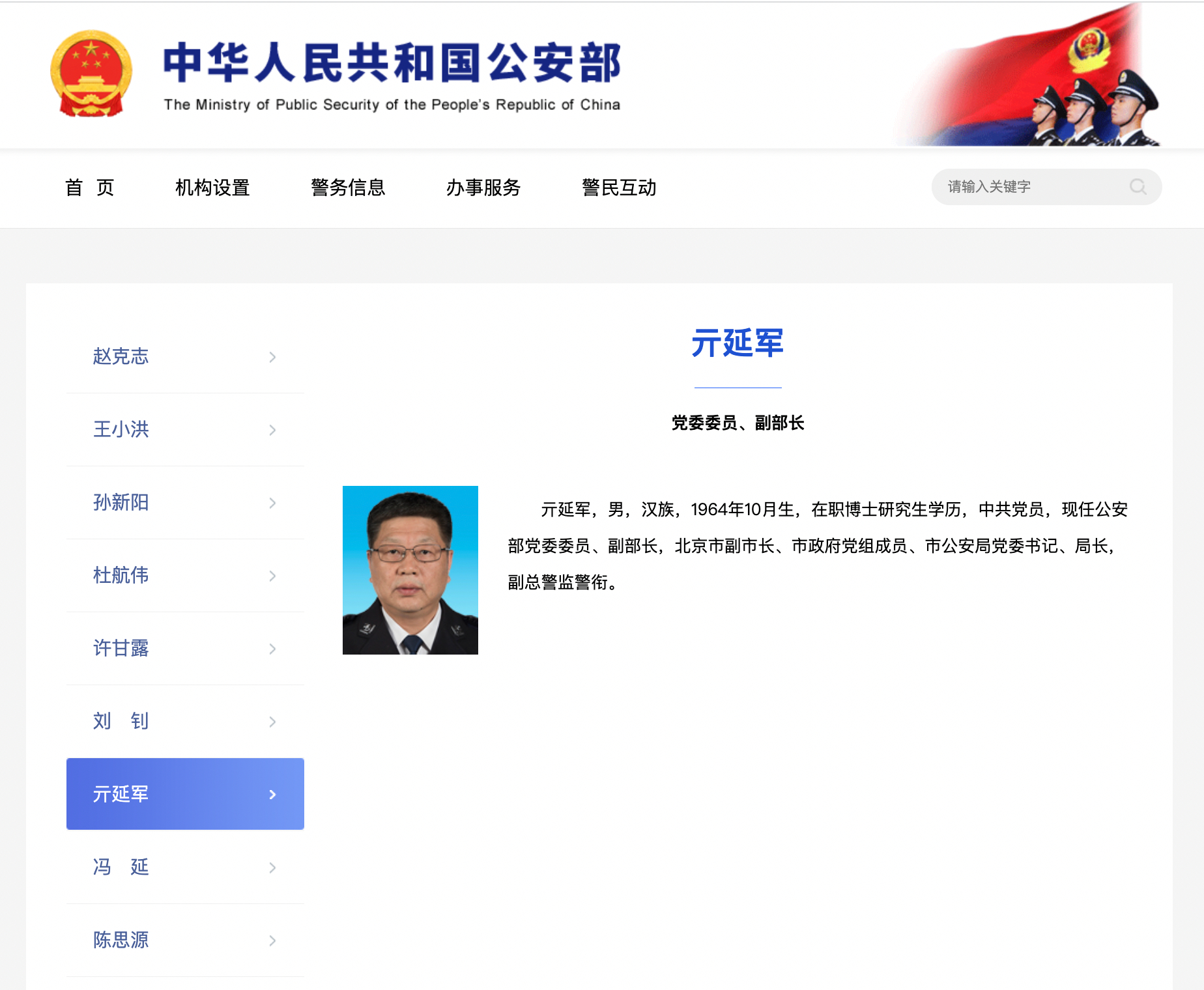Open the 警民互动 menu item

click(618, 188)
